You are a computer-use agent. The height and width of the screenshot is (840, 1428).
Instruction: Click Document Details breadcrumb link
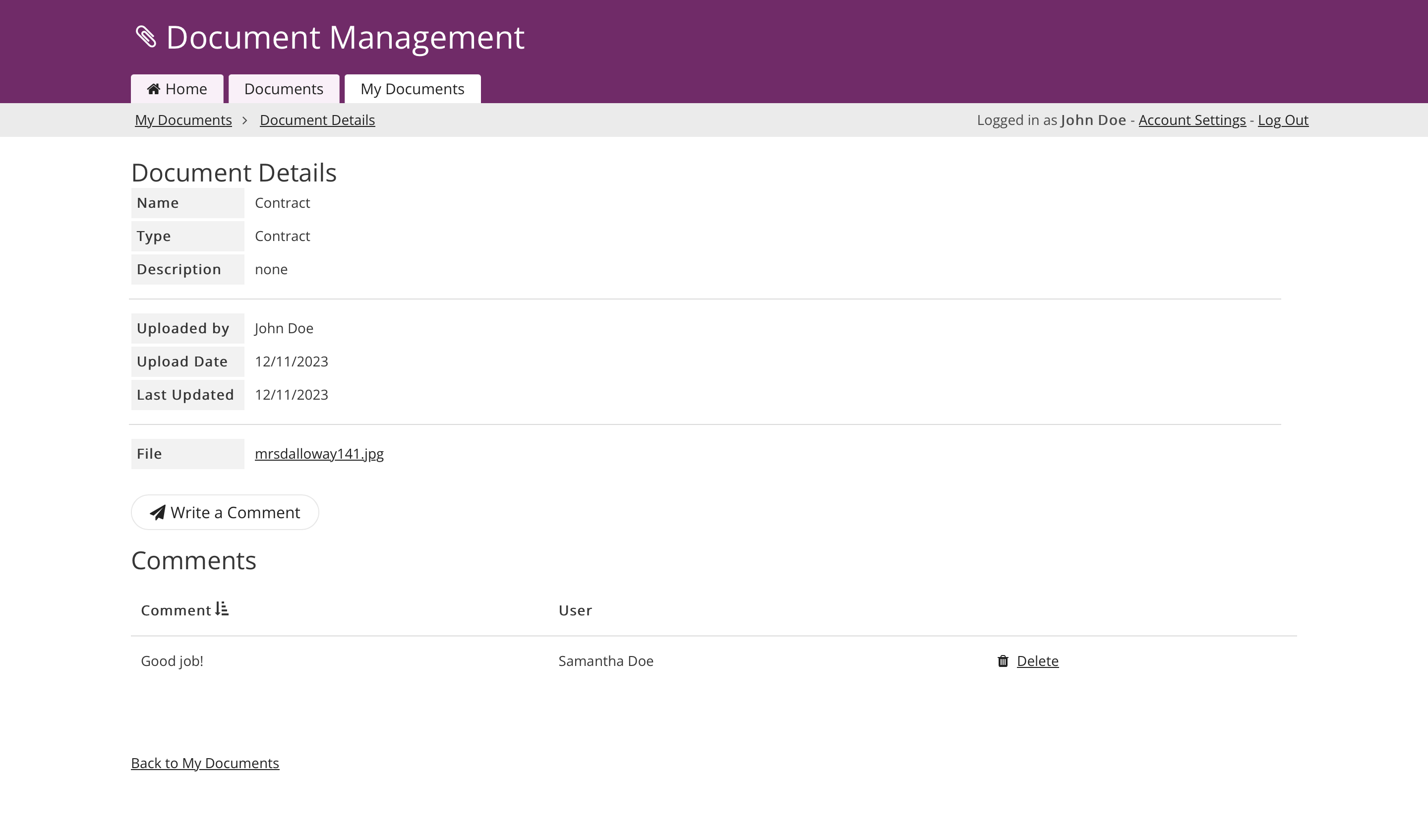[x=317, y=120]
